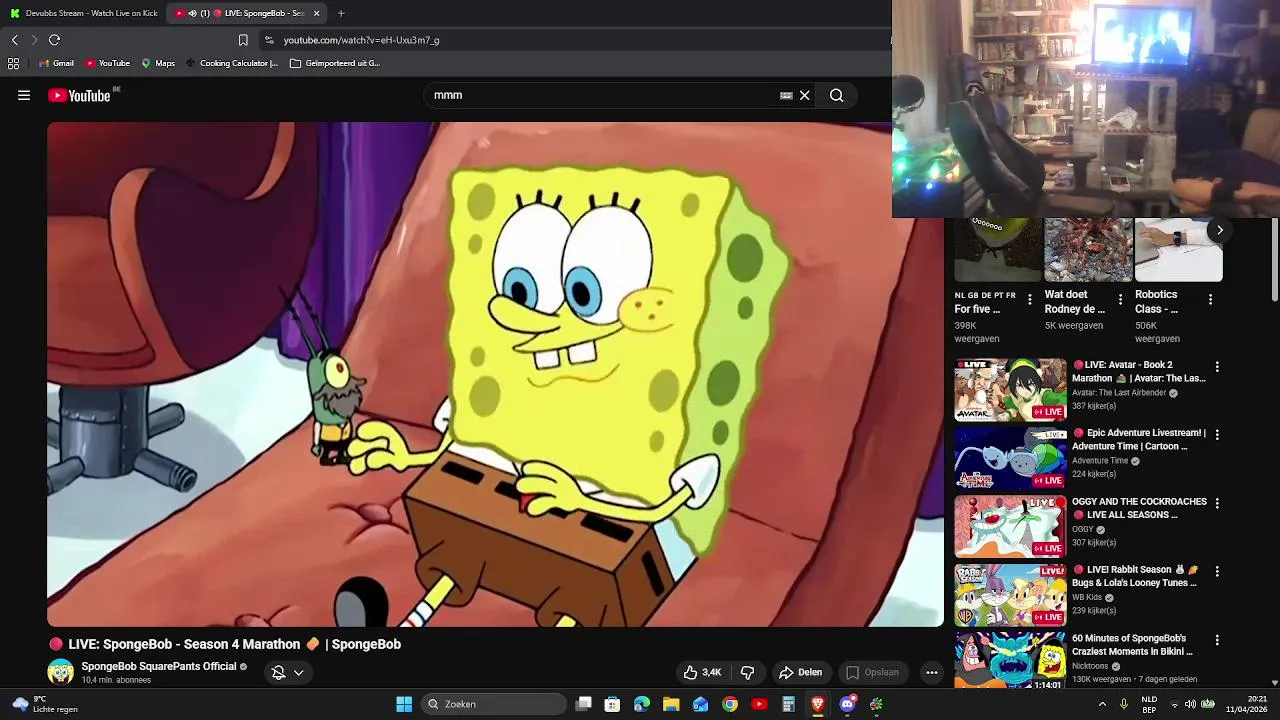Screen dimensions: 1280x720
Task: Open the Gmail bookmark
Action: 56,63
